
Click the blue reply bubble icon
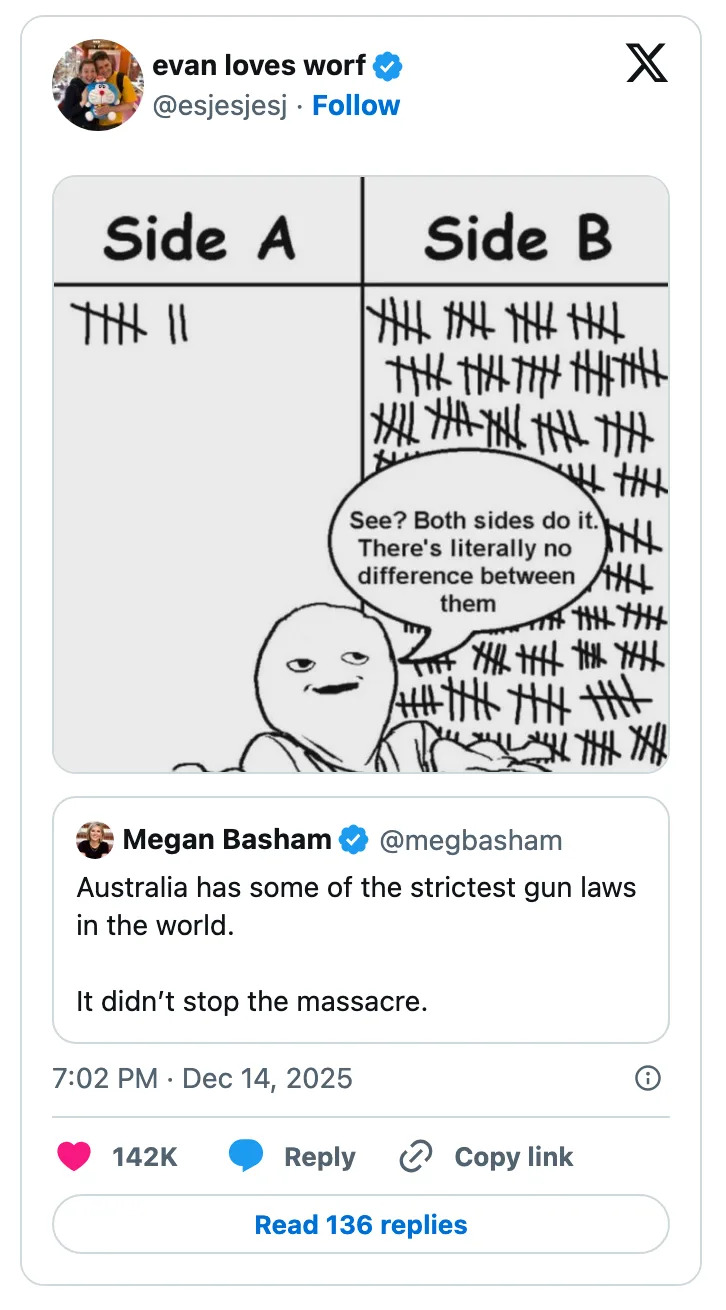click(246, 1157)
